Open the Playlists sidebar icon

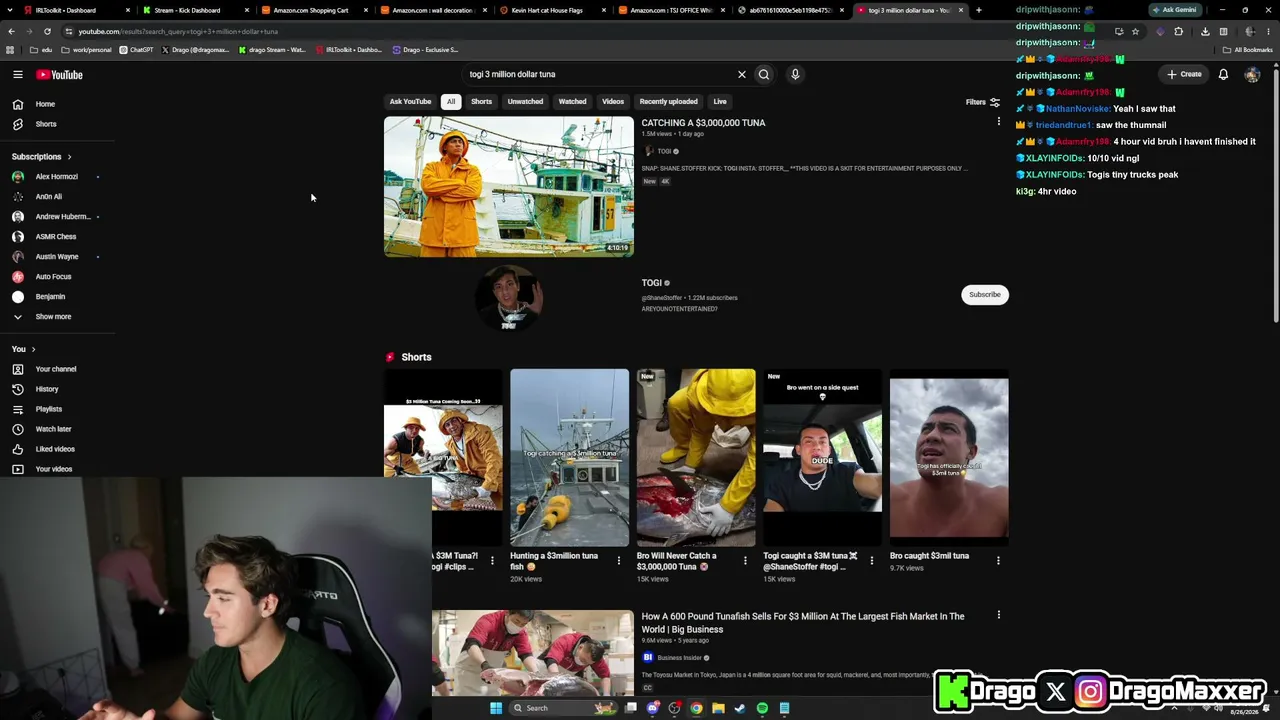(18, 409)
